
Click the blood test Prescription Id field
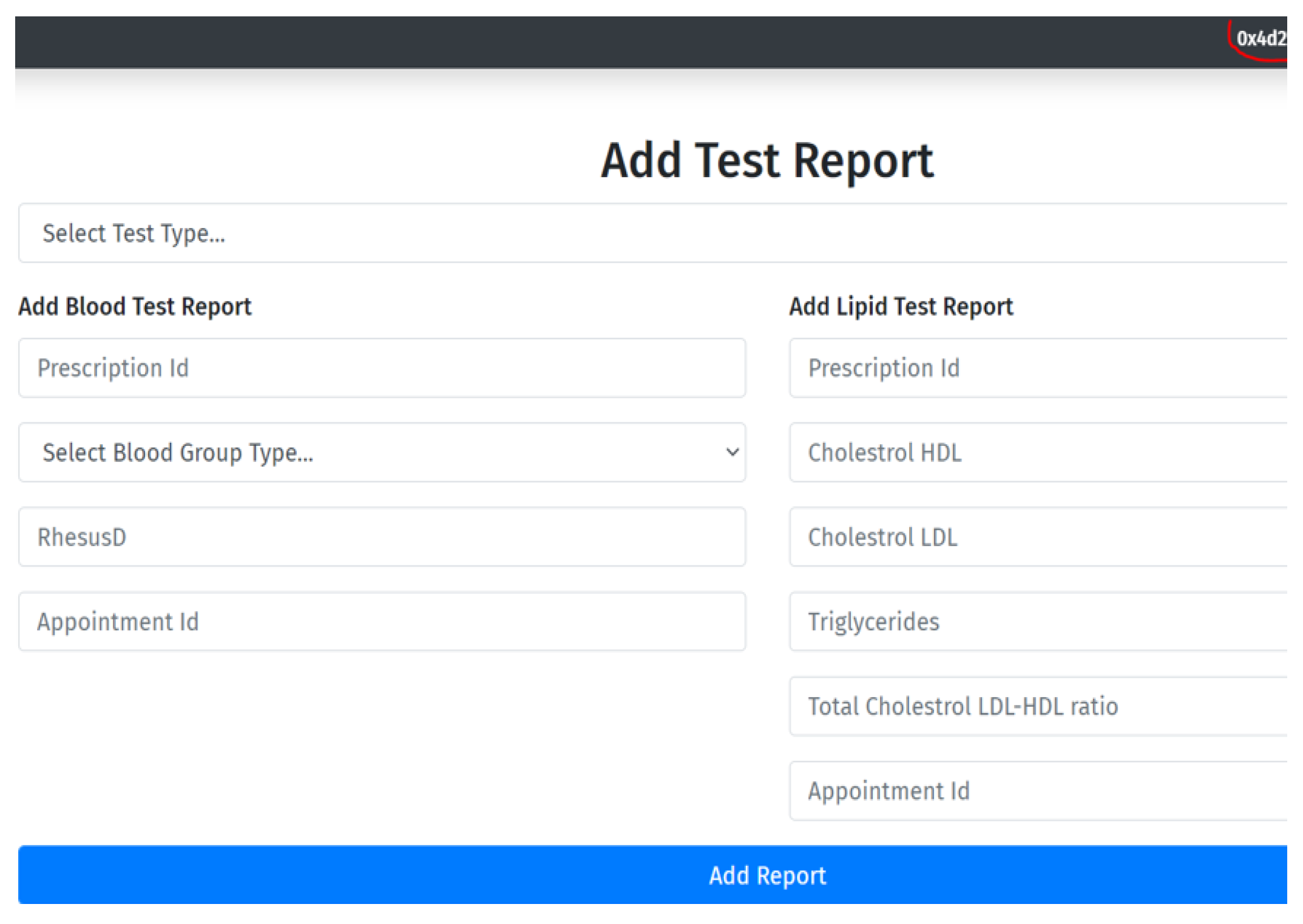click(382, 368)
